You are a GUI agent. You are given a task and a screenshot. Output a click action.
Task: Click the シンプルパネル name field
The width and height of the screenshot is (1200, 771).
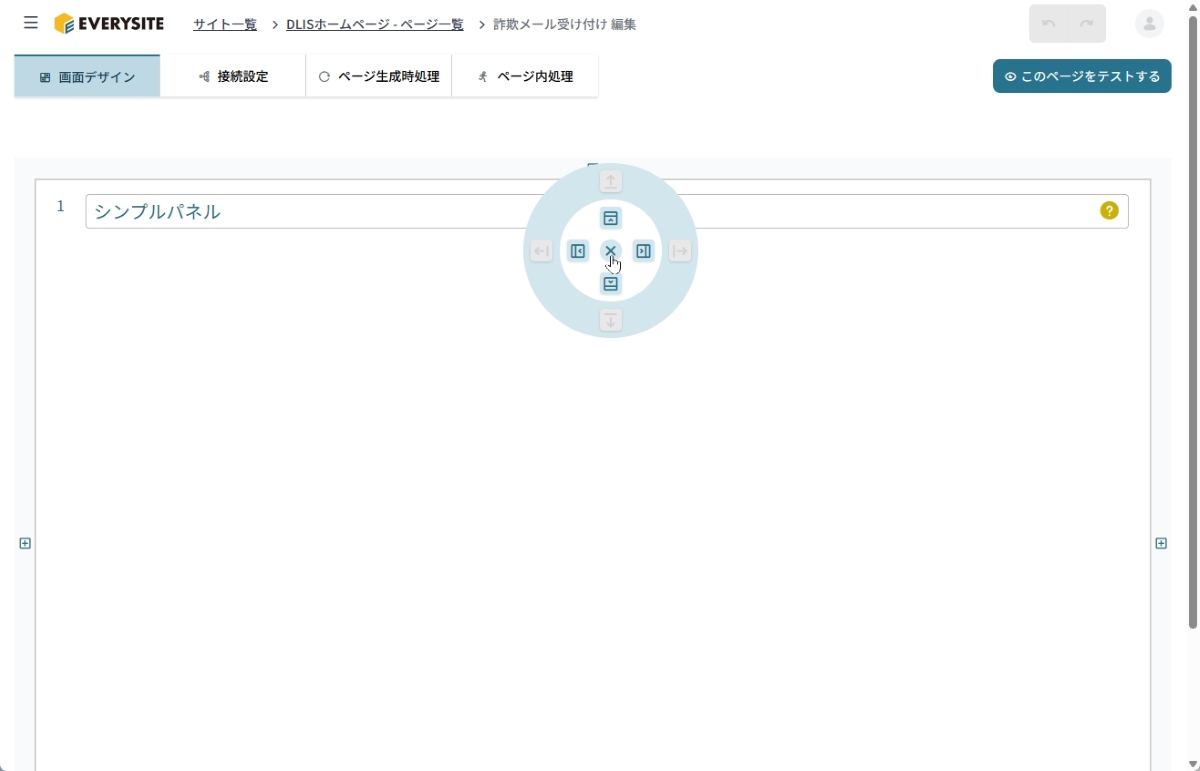pyautogui.click(x=607, y=211)
